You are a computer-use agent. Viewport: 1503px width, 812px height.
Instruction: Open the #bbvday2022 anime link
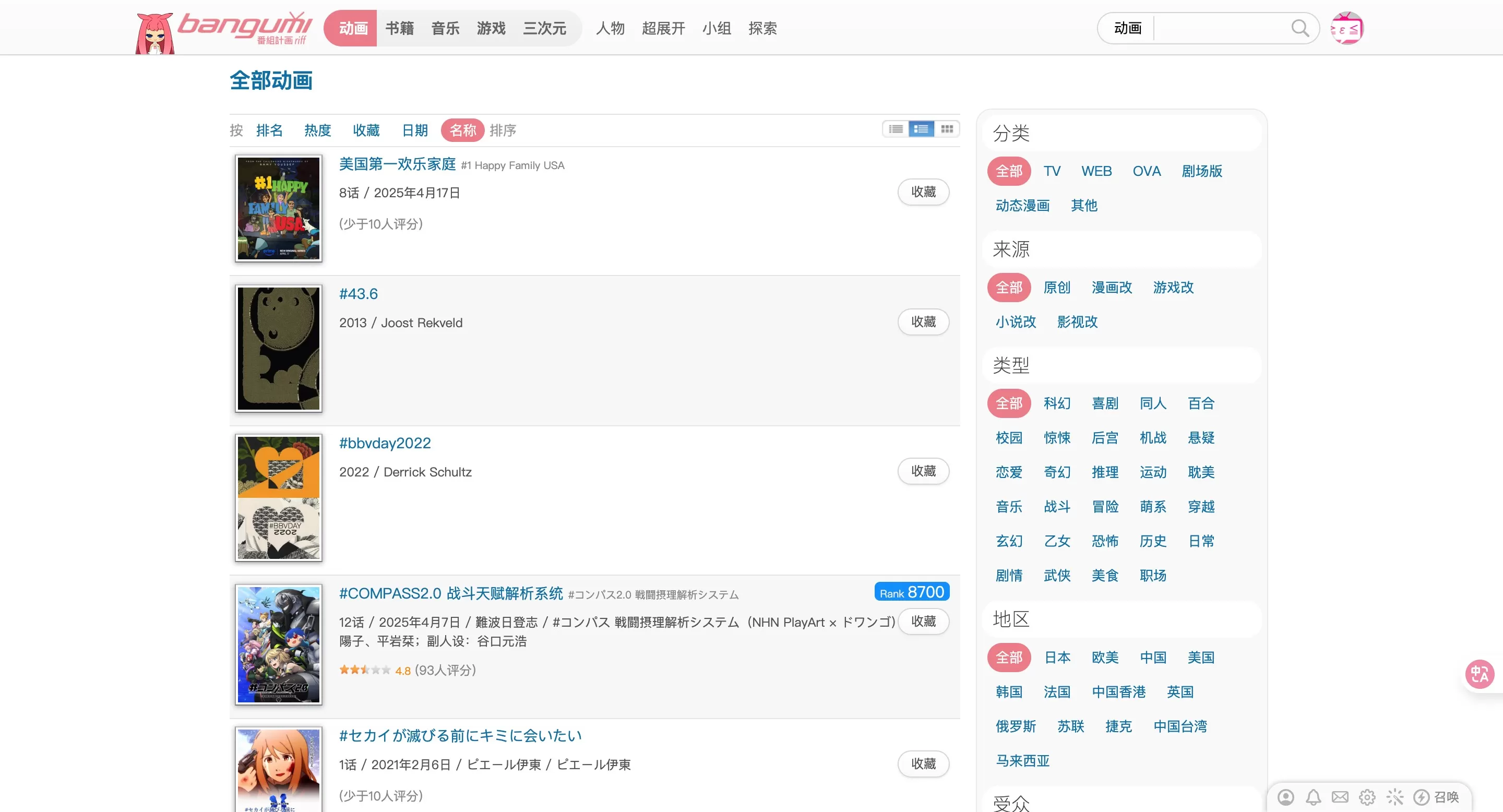(385, 443)
